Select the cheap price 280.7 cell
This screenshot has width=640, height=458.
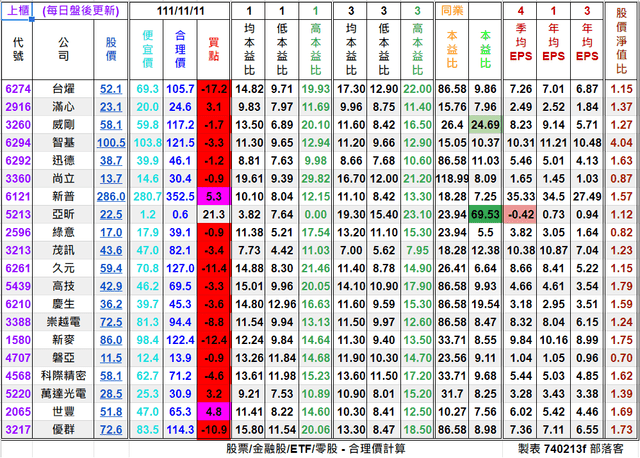pyautogui.click(x=147, y=197)
